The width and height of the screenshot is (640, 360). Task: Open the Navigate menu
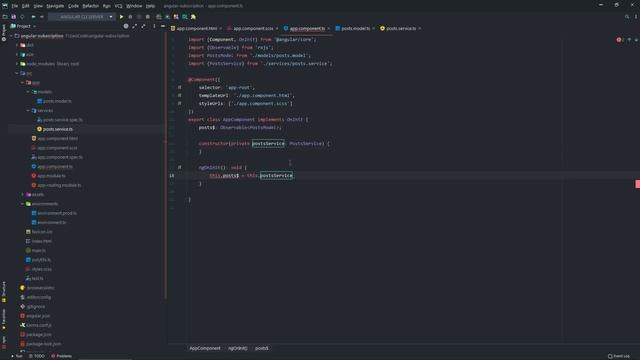coord(55,6)
